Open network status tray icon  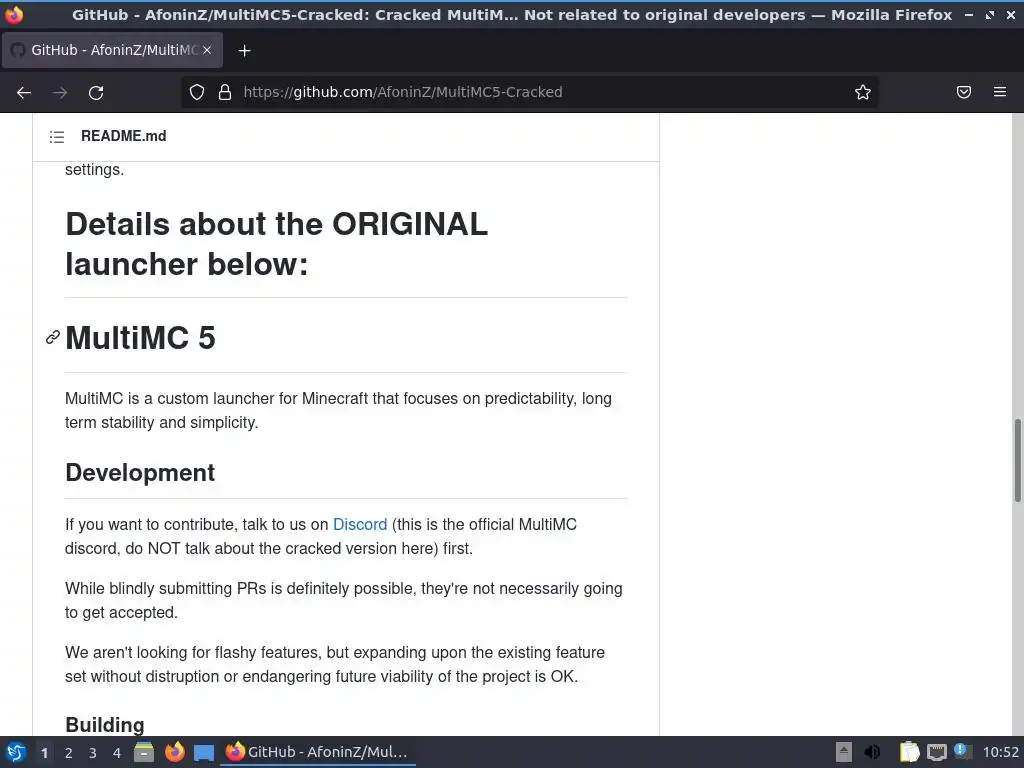pyautogui.click(x=936, y=752)
